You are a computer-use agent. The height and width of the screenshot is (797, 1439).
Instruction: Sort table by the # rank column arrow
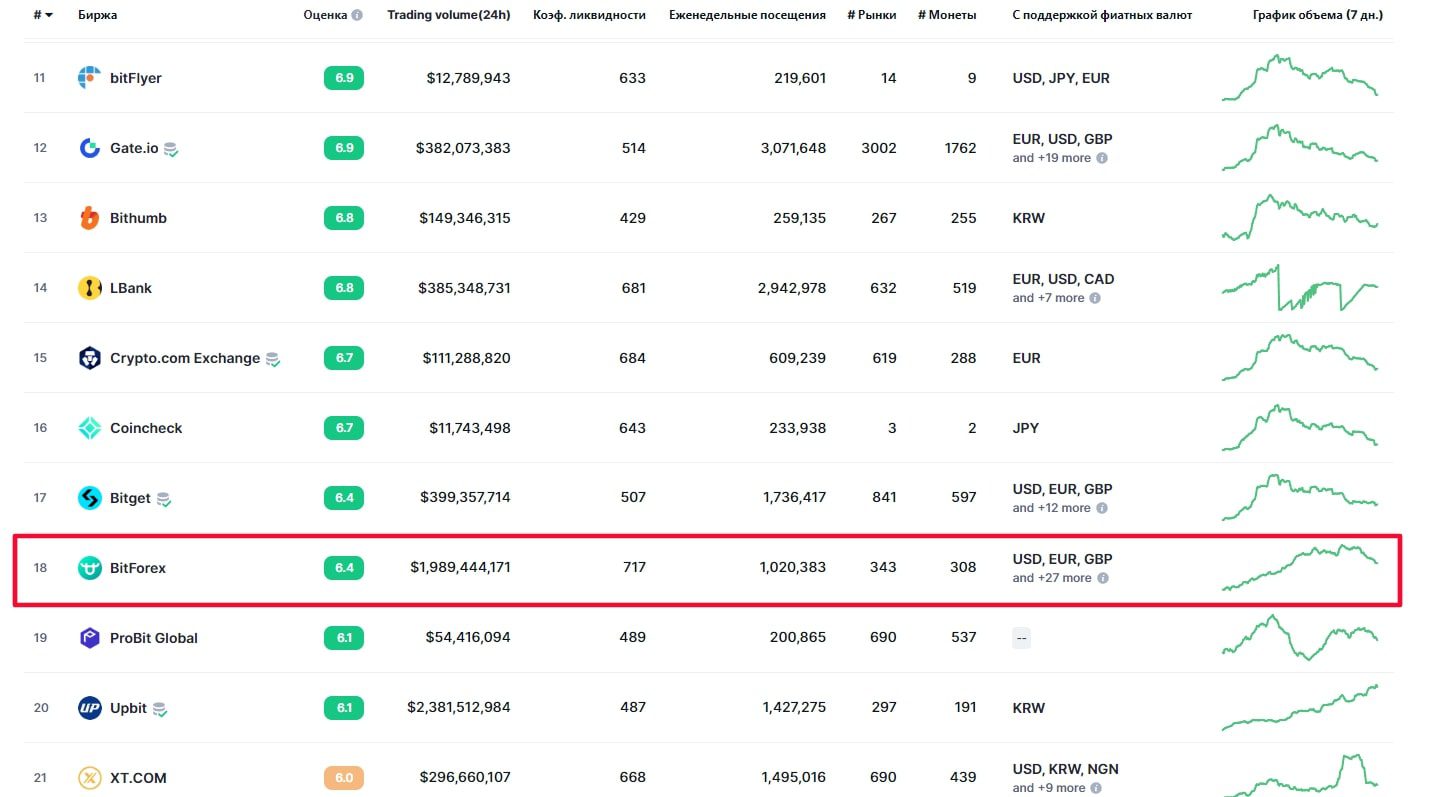(x=49, y=16)
